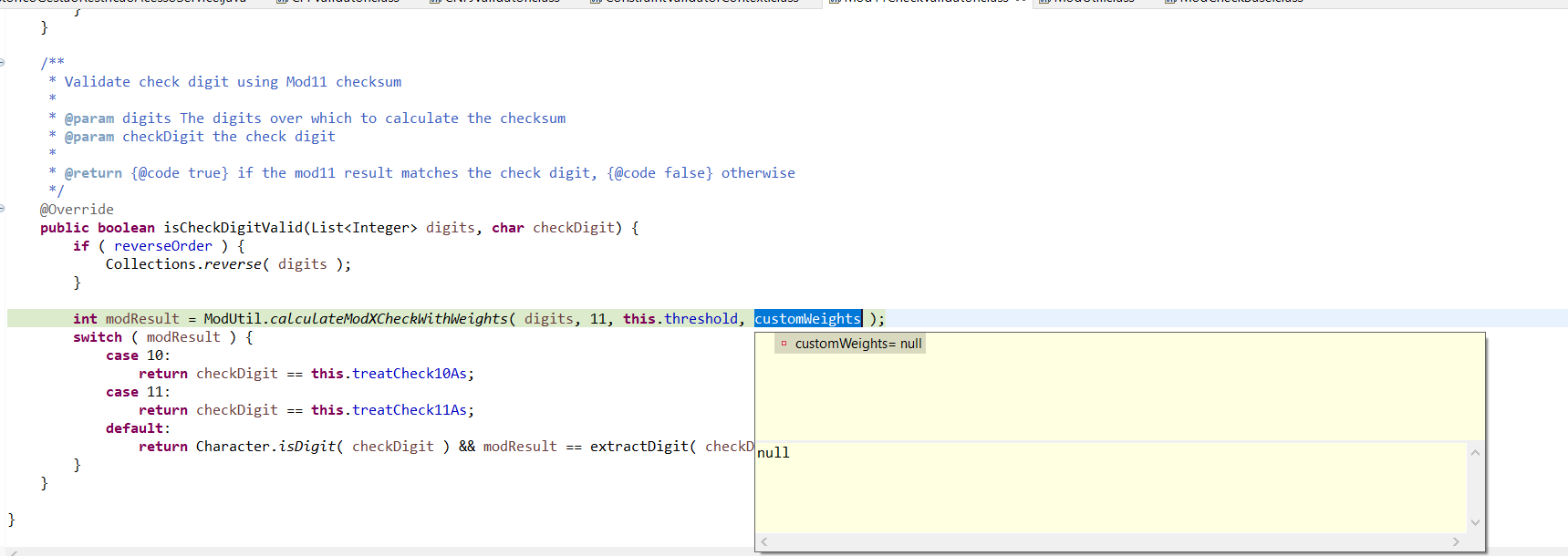
Task: Collapse the isCheckDigitValid method fold marker
Action: coord(2,209)
